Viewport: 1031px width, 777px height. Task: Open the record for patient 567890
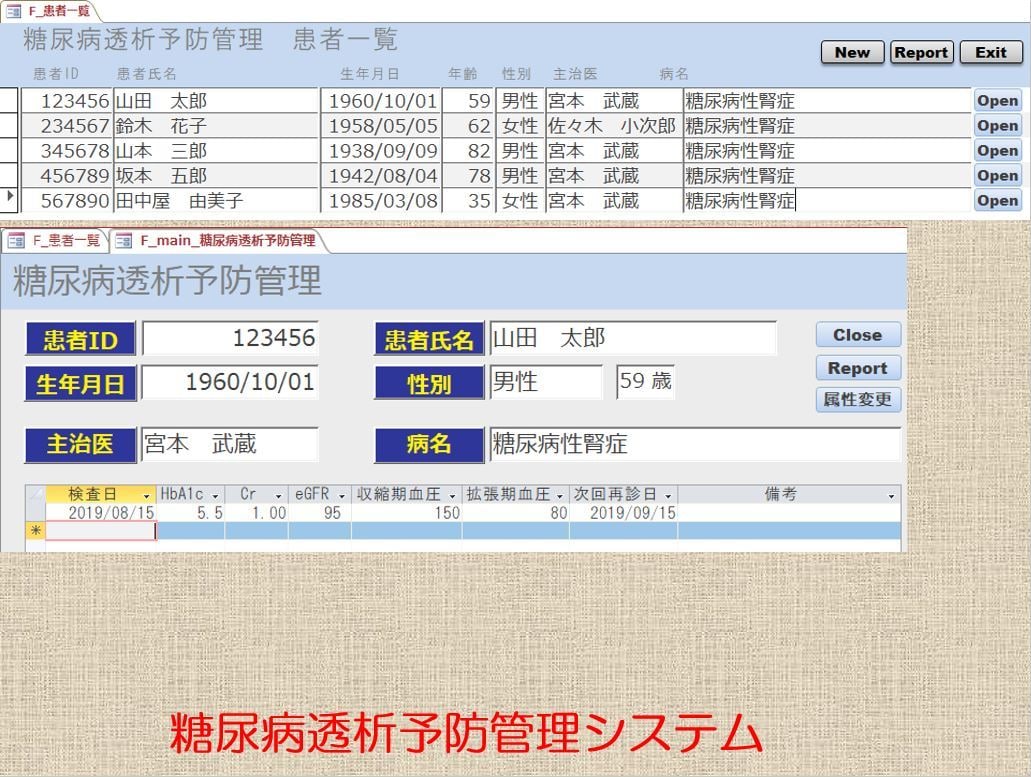[x=997, y=200]
